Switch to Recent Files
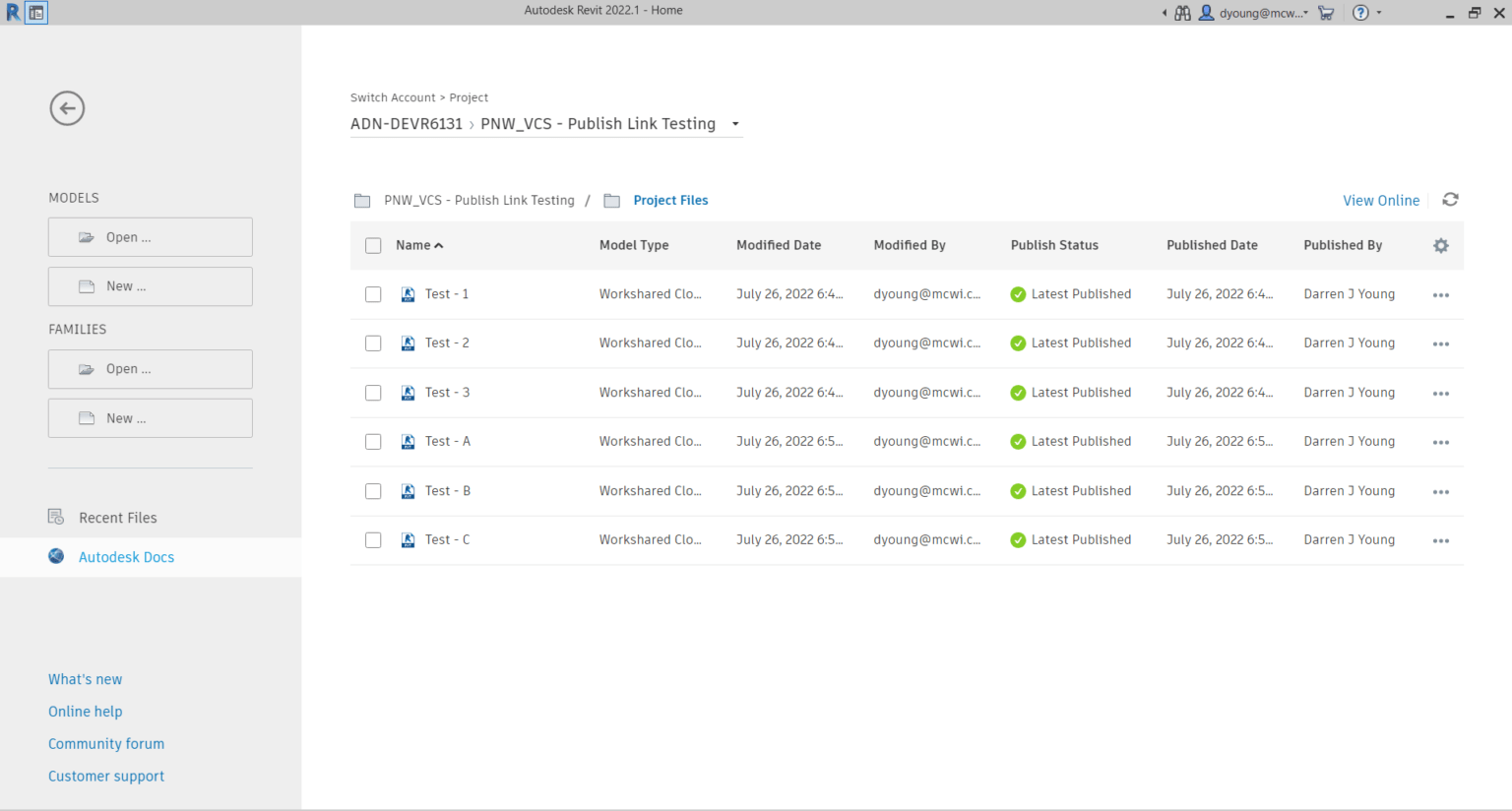Viewport: 1512px width, 811px height. [117, 518]
